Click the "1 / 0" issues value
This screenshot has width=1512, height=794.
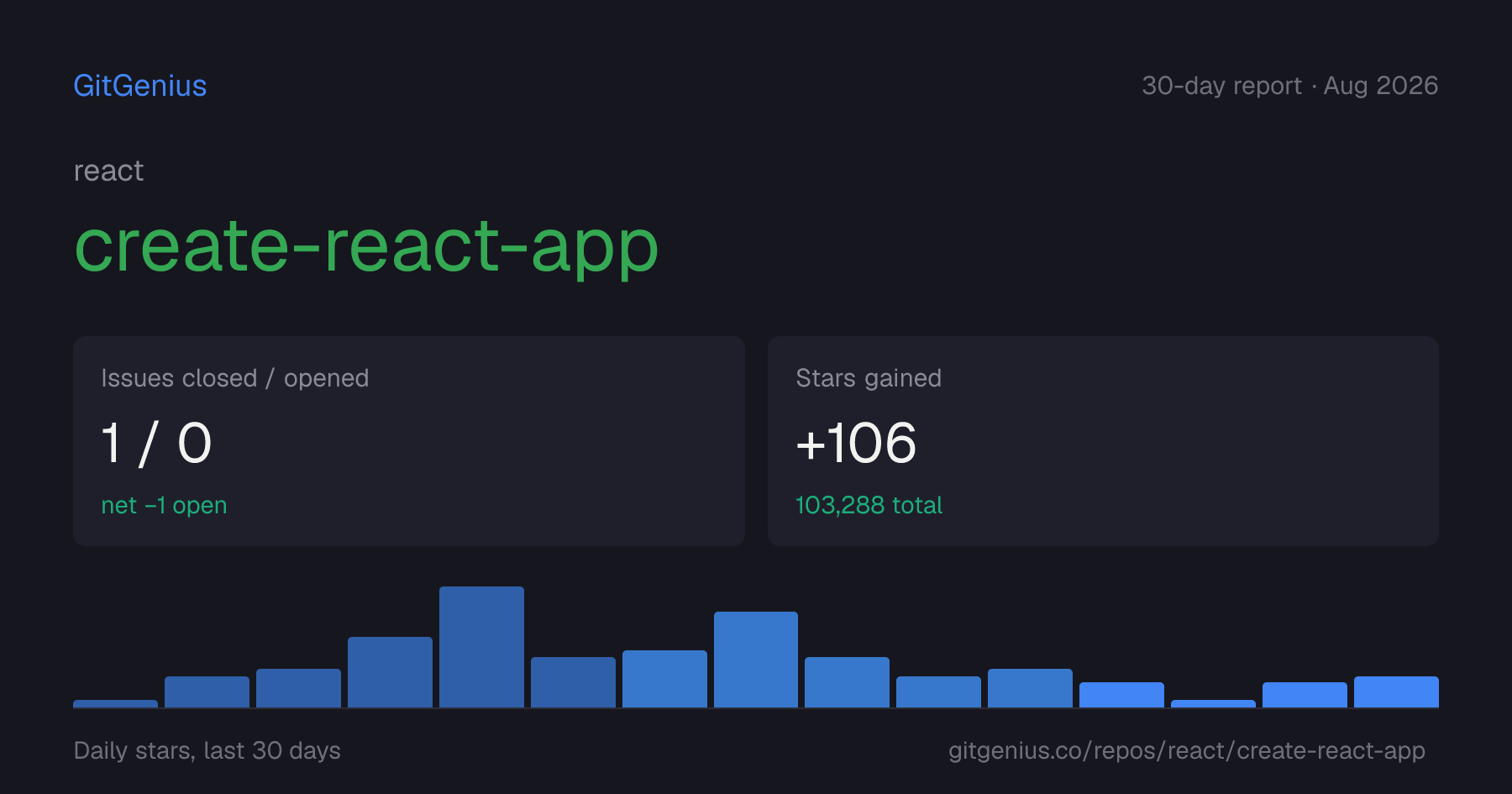click(x=156, y=443)
